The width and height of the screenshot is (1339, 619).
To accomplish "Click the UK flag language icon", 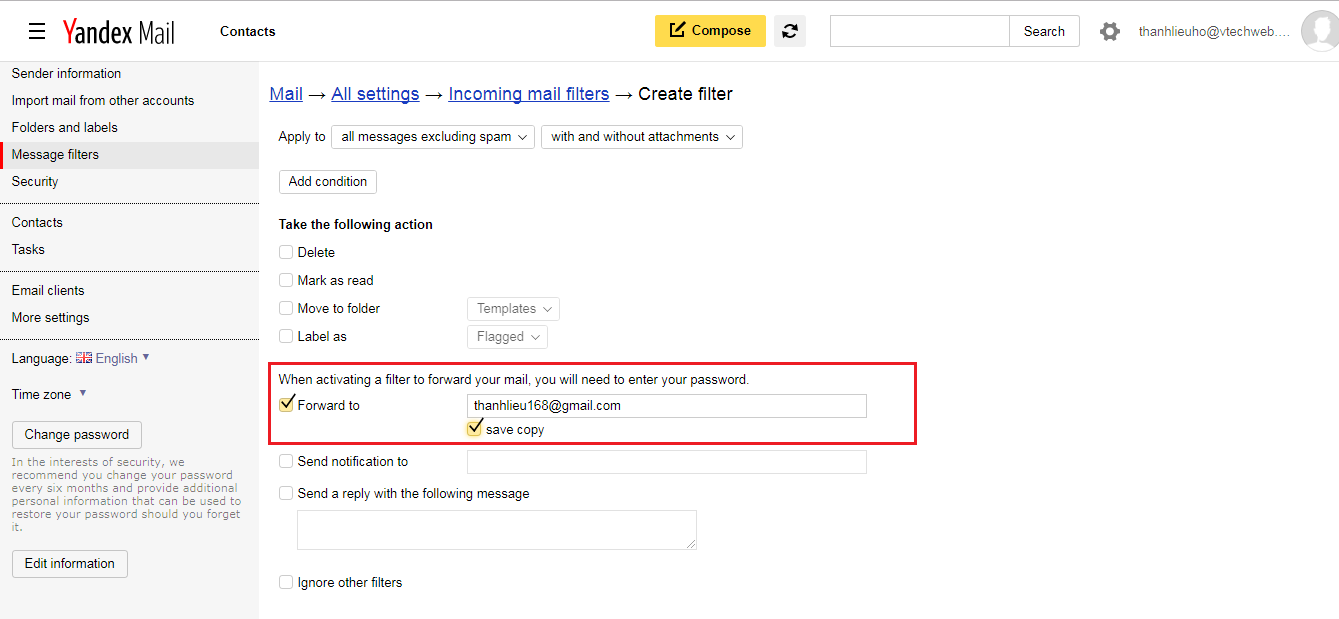I will click(84, 358).
